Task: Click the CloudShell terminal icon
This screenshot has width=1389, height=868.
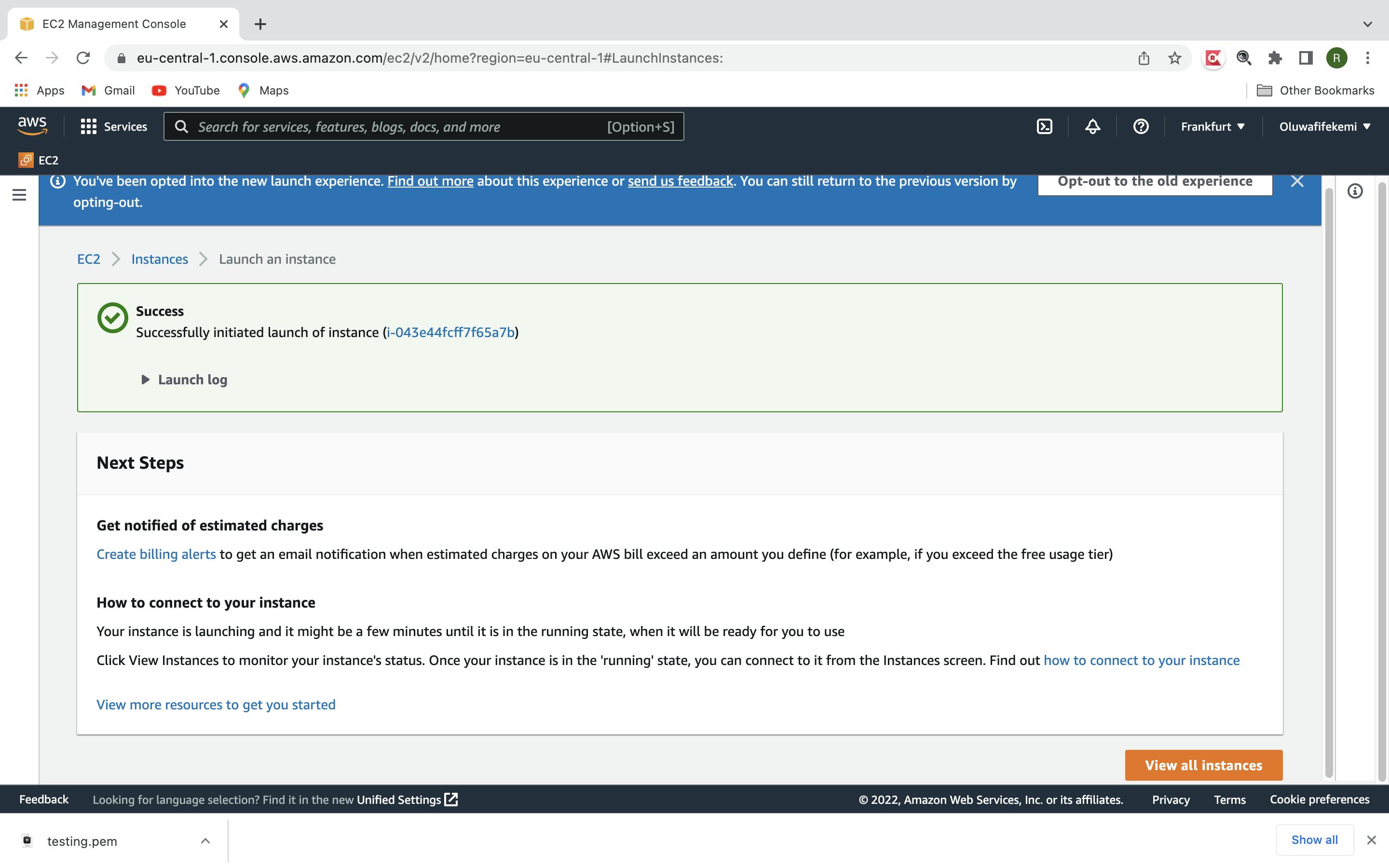Action: 1044,125
